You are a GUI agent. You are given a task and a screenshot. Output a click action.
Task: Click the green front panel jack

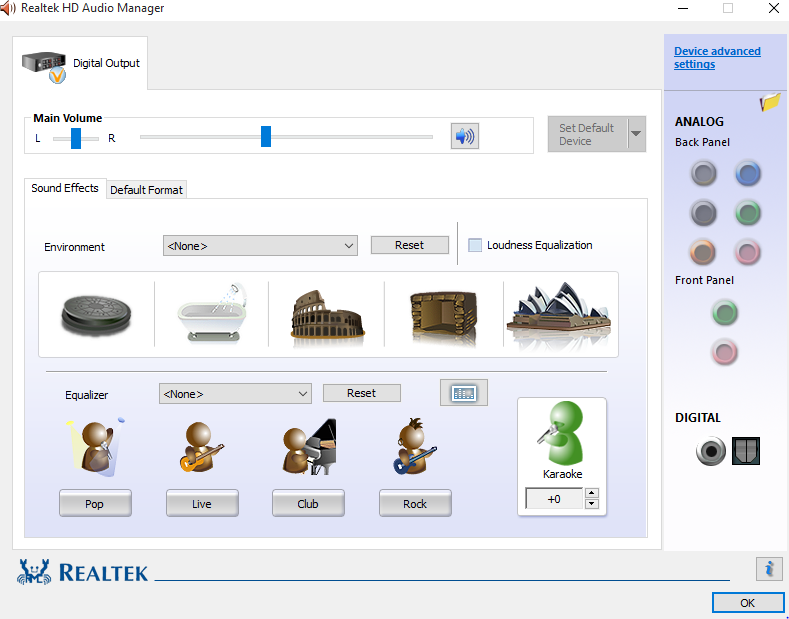pyautogui.click(x=725, y=313)
